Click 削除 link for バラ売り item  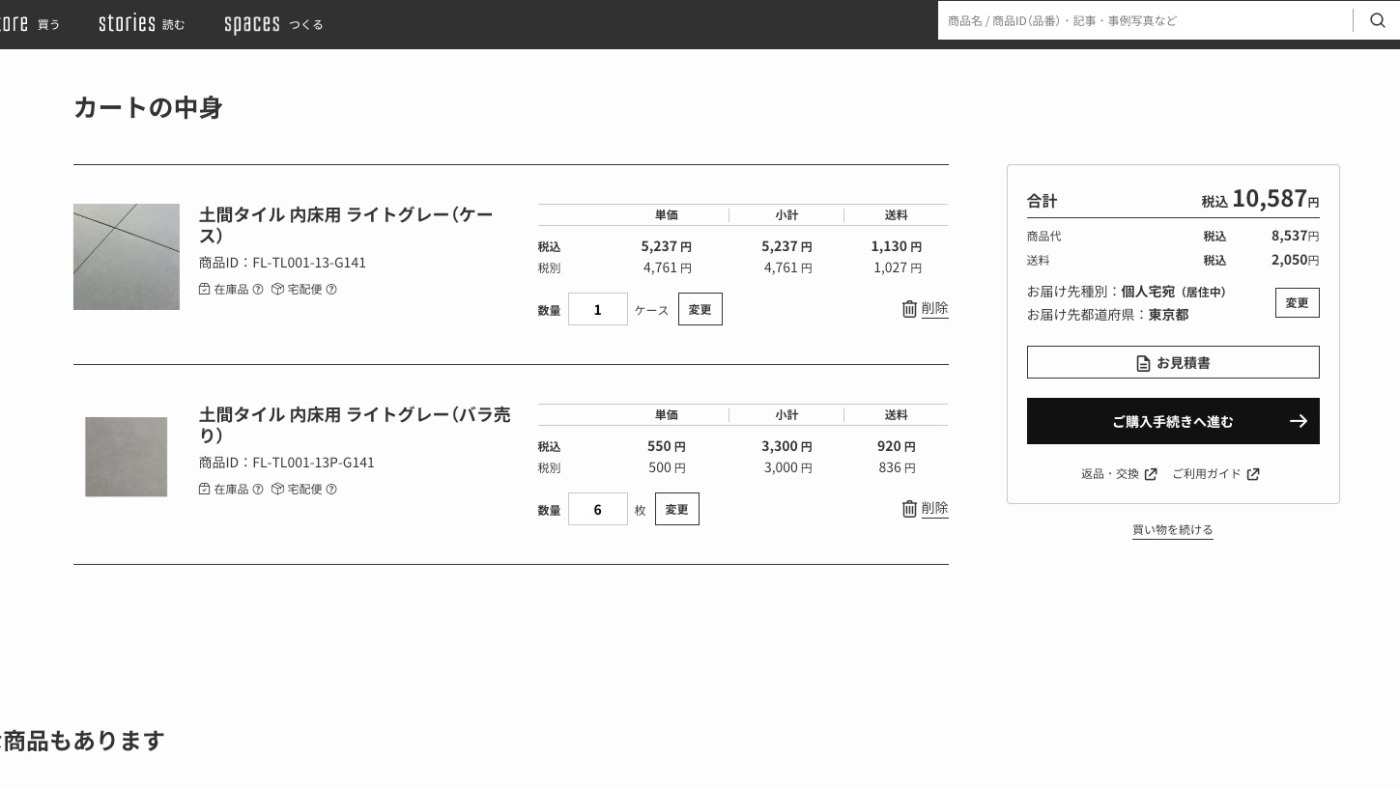tap(935, 509)
